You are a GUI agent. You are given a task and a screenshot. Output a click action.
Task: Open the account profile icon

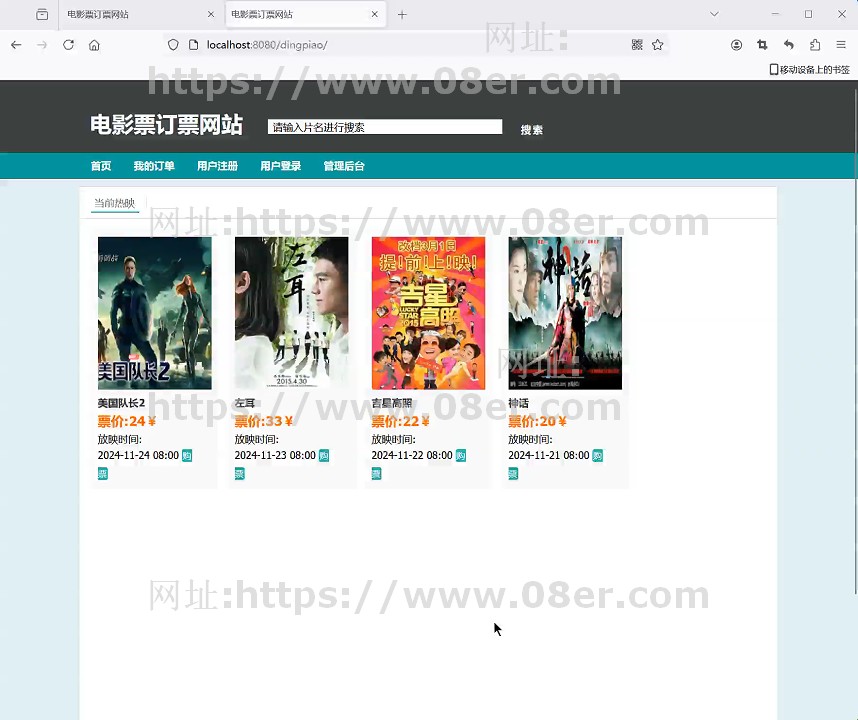point(737,45)
